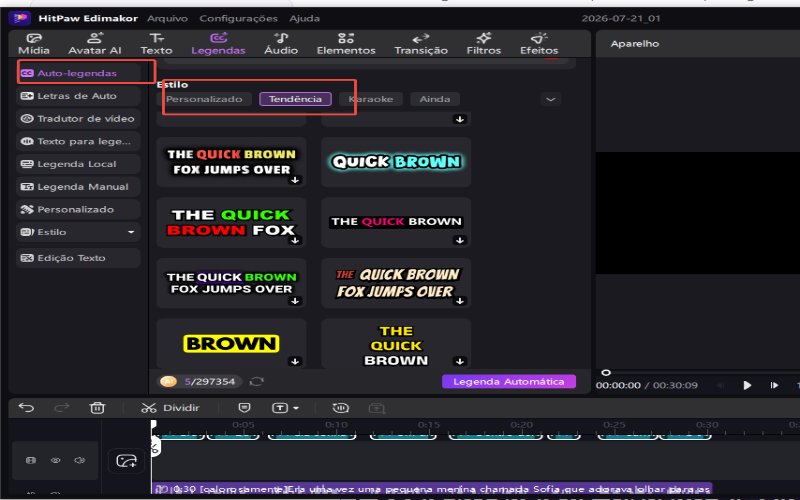Image resolution: width=800 pixels, height=500 pixels.
Task: Open Tradutor de vídeo
Action: [x=78, y=118]
